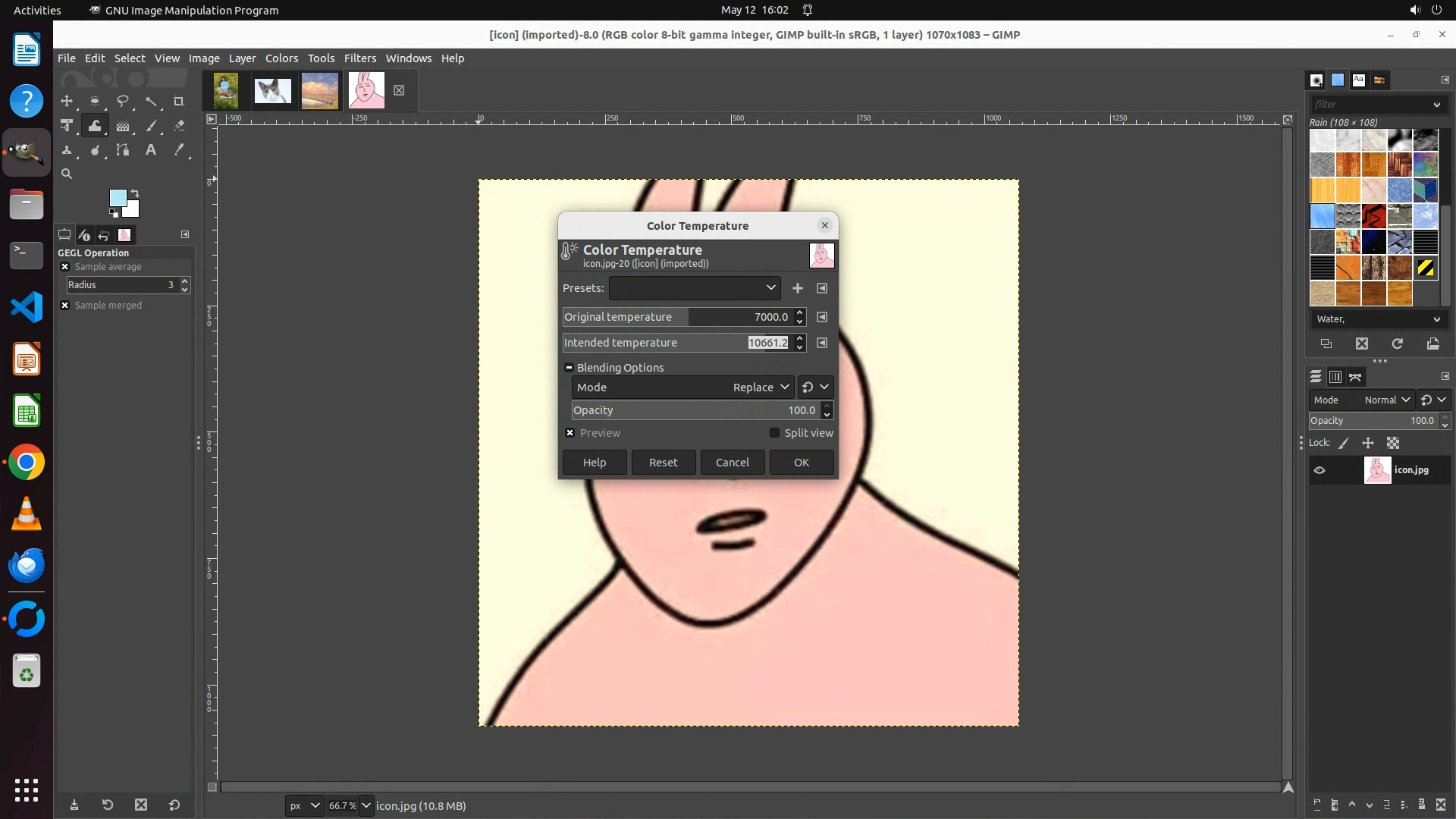Click the Move tool icon
This screenshot has width=1456, height=819.
coord(67,102)
